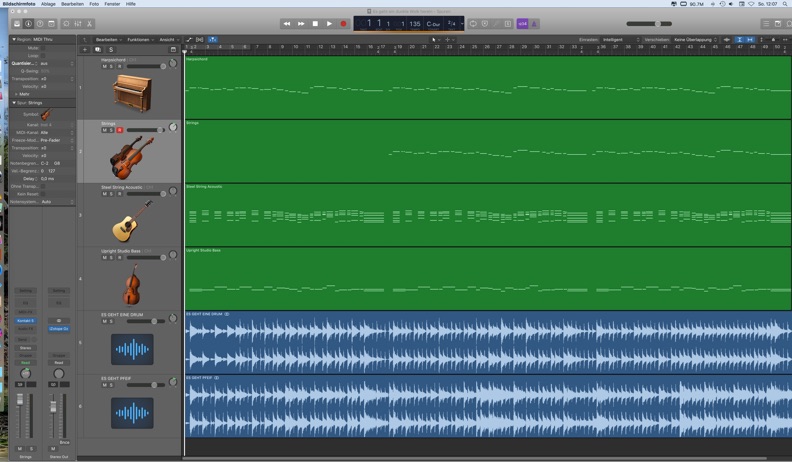Solo the Harpsichord track
The image size is (792, 462).
[112, 66]
